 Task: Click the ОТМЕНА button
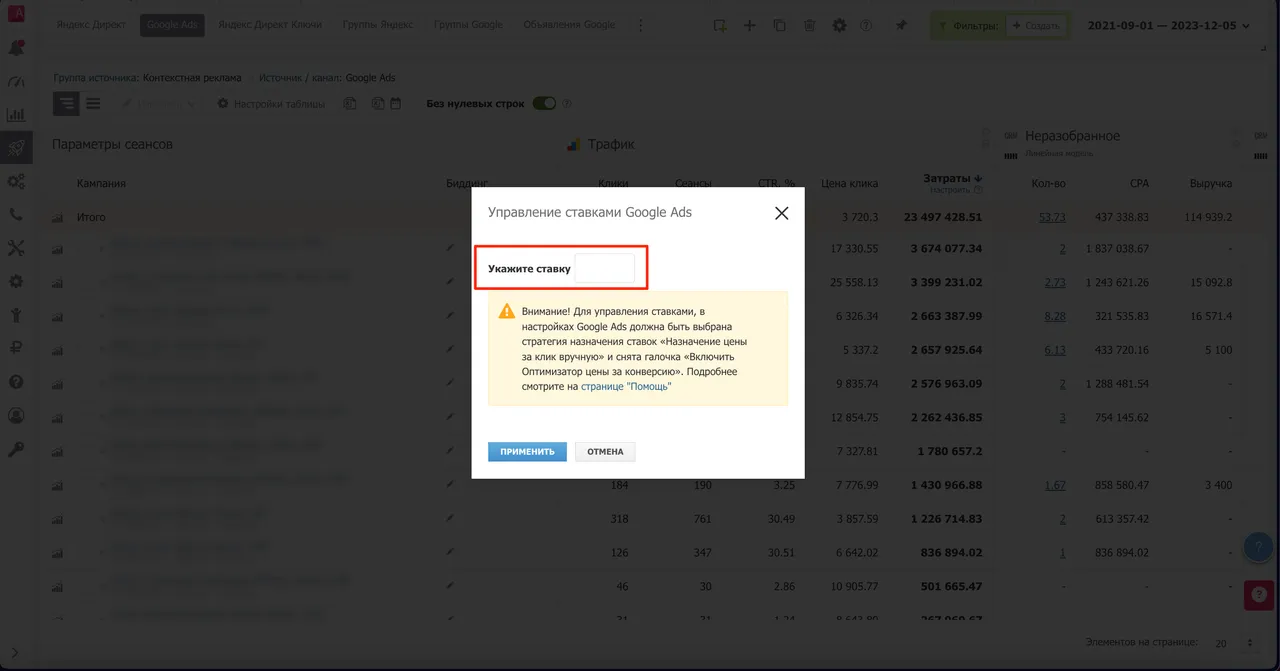pyautogui.click(x=605, y=452)
